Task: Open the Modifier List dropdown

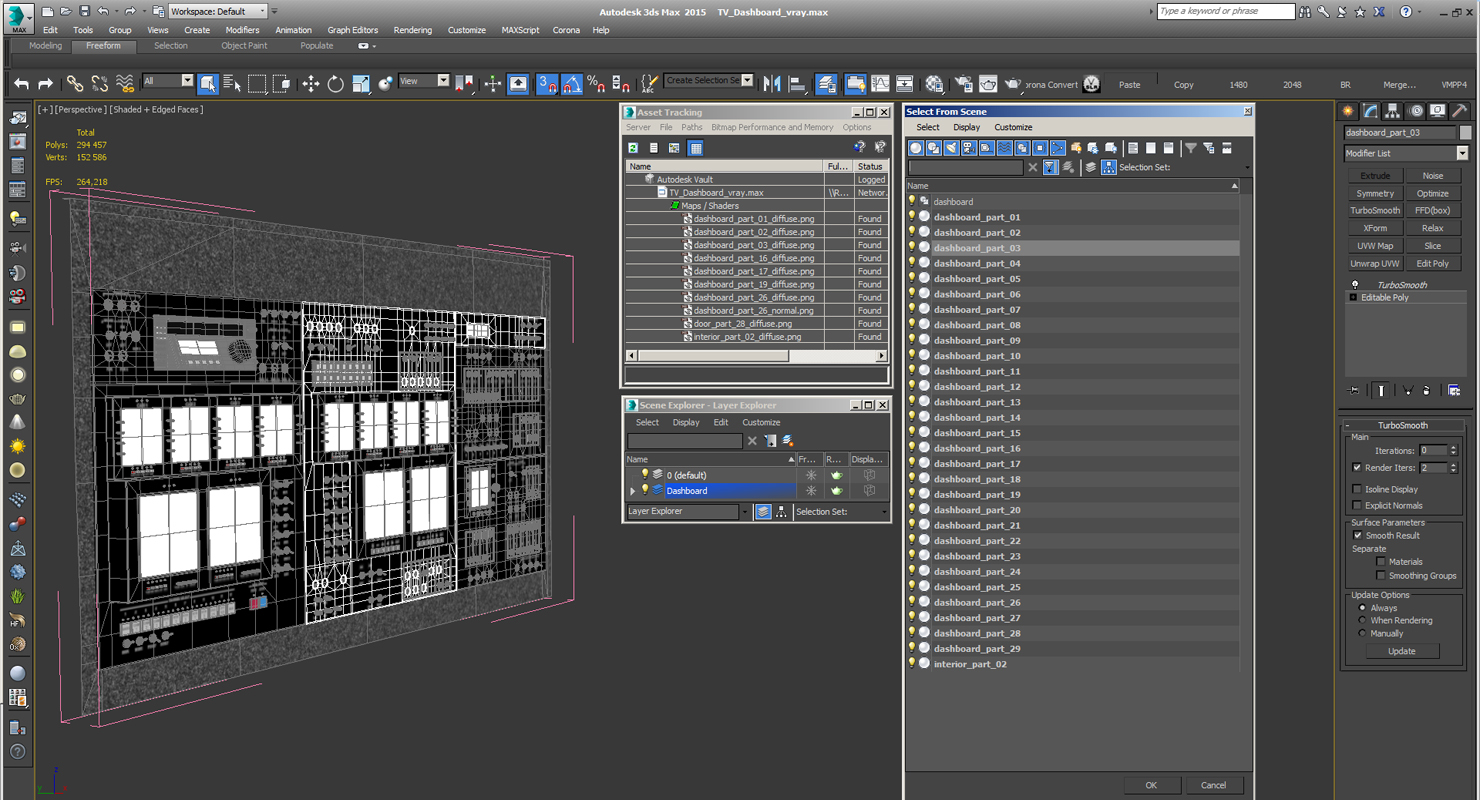Action: [1406, 153]
